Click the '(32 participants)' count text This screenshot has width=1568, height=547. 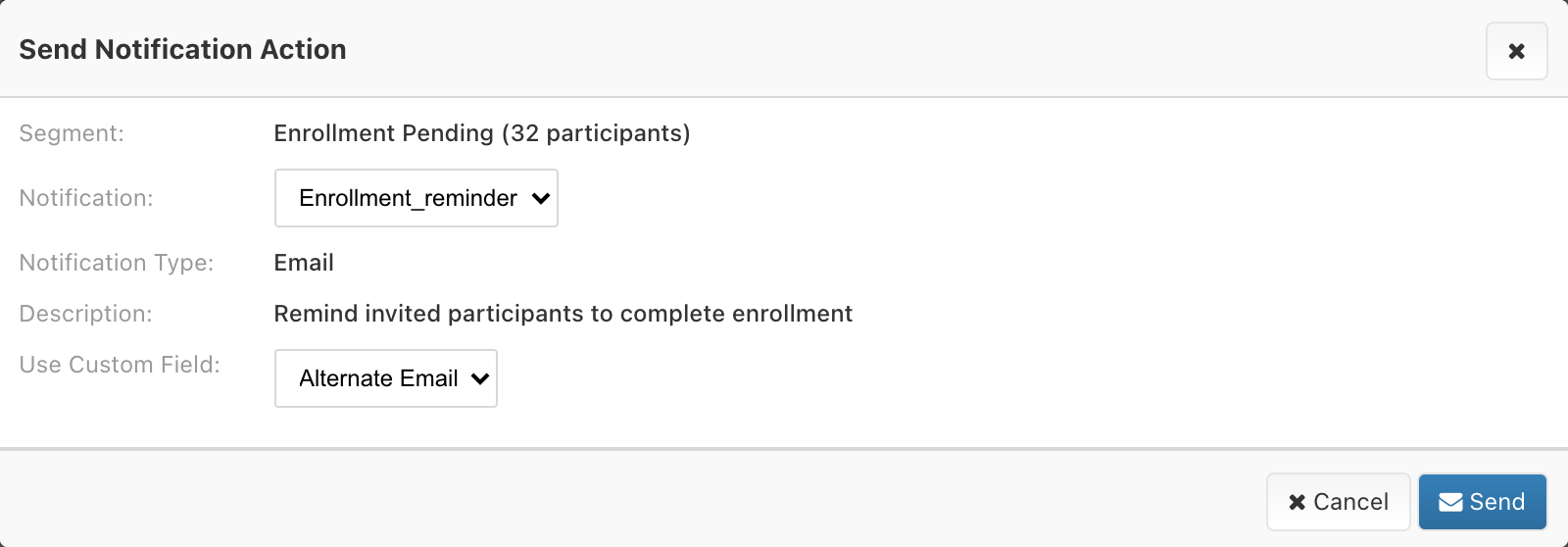point(596,133)
